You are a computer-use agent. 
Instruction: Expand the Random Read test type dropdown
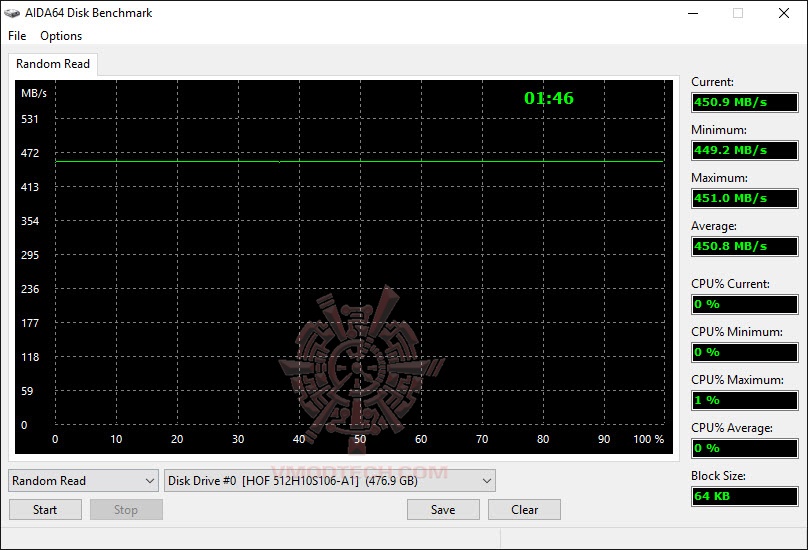tap(83, 481)
